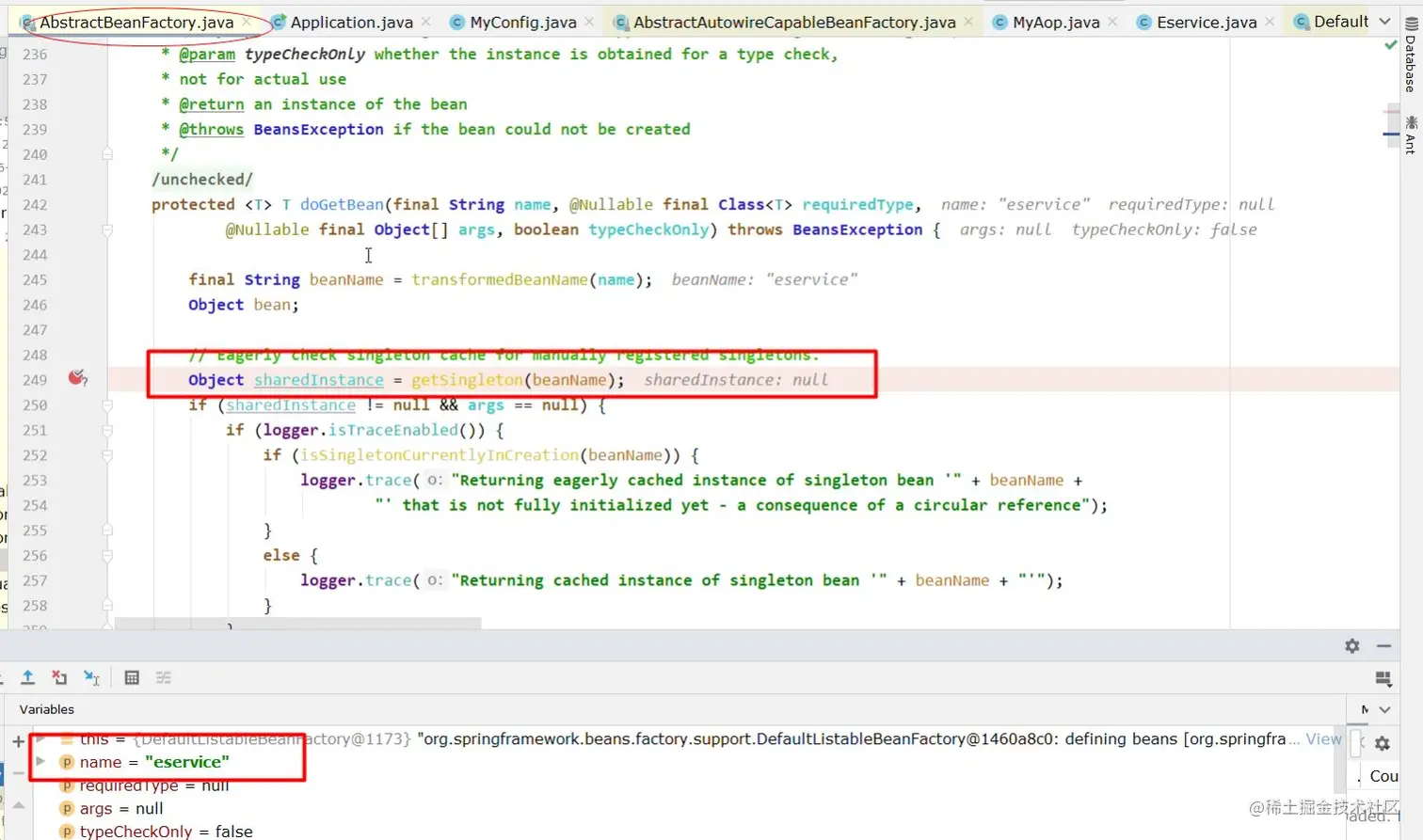This screenshot has width=1423, height=840.
Task: Close the Application.java tab
Action: coord(426,22)
